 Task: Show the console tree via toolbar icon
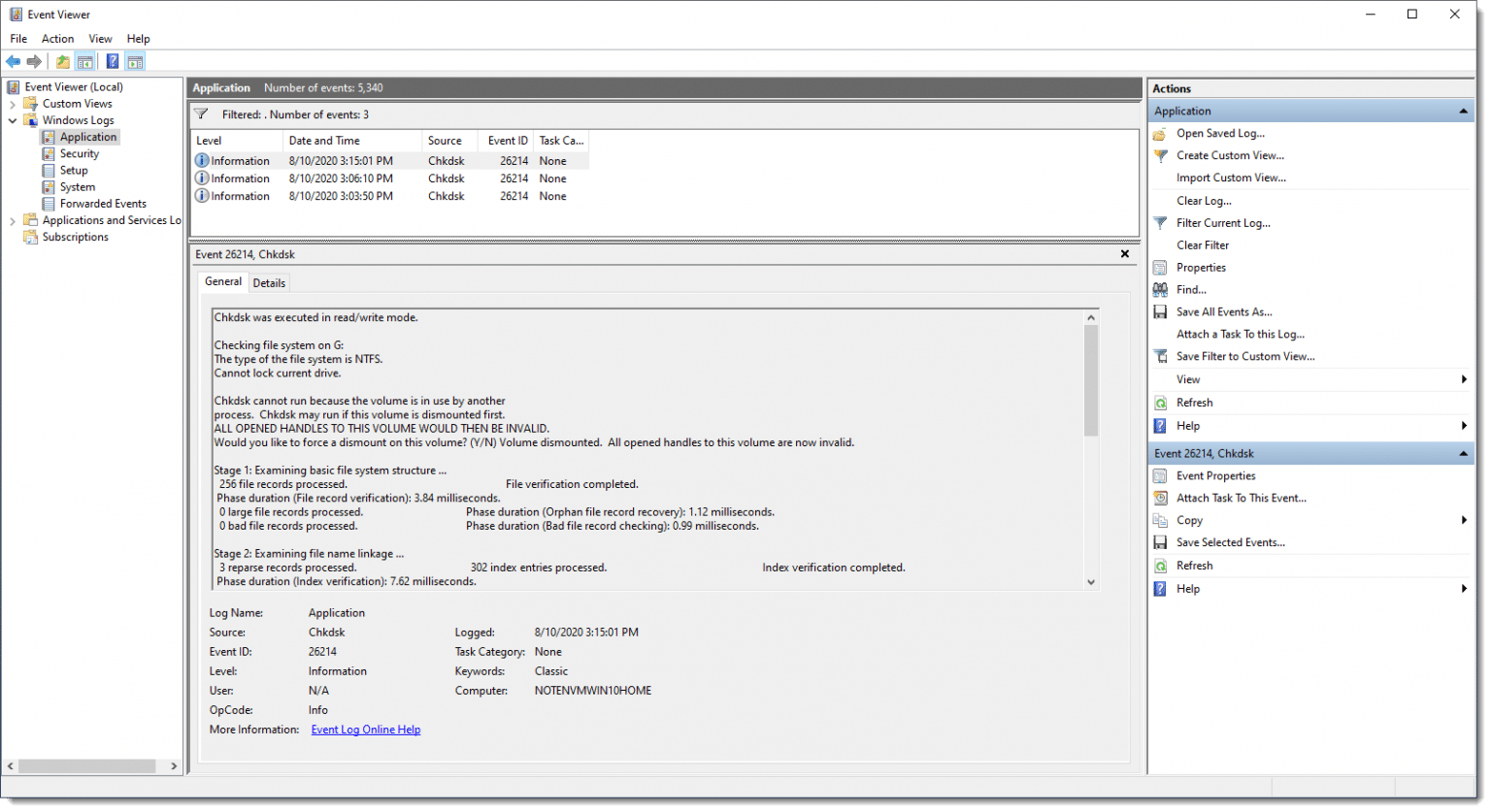click(x=85, y=60)
